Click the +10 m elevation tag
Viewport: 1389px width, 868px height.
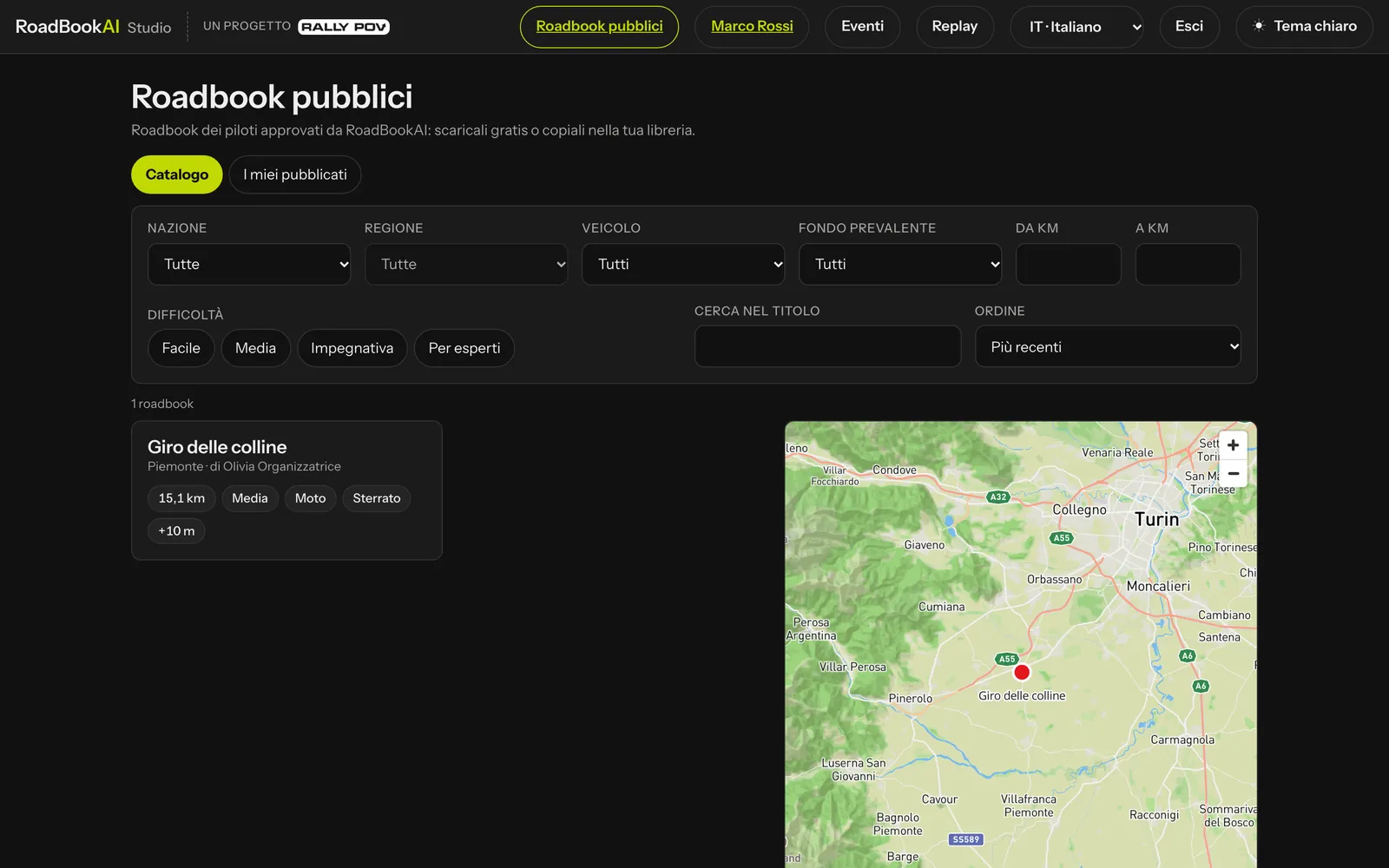176,530
